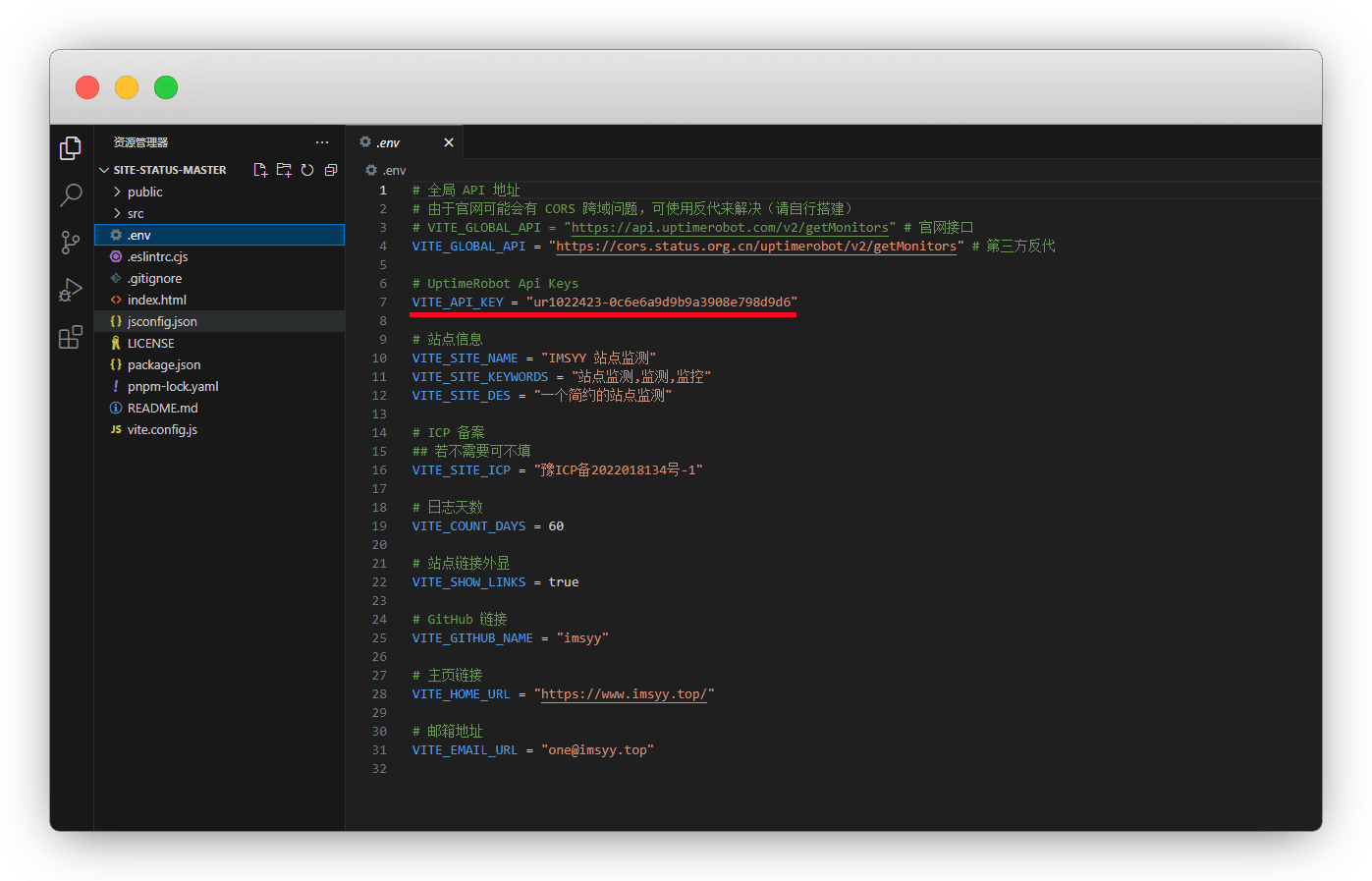Viewport: 1372px width, 881px height.
Task: Collapse the SITE-STATUS-MASTER root folder
Action: (x=163, y=170)
